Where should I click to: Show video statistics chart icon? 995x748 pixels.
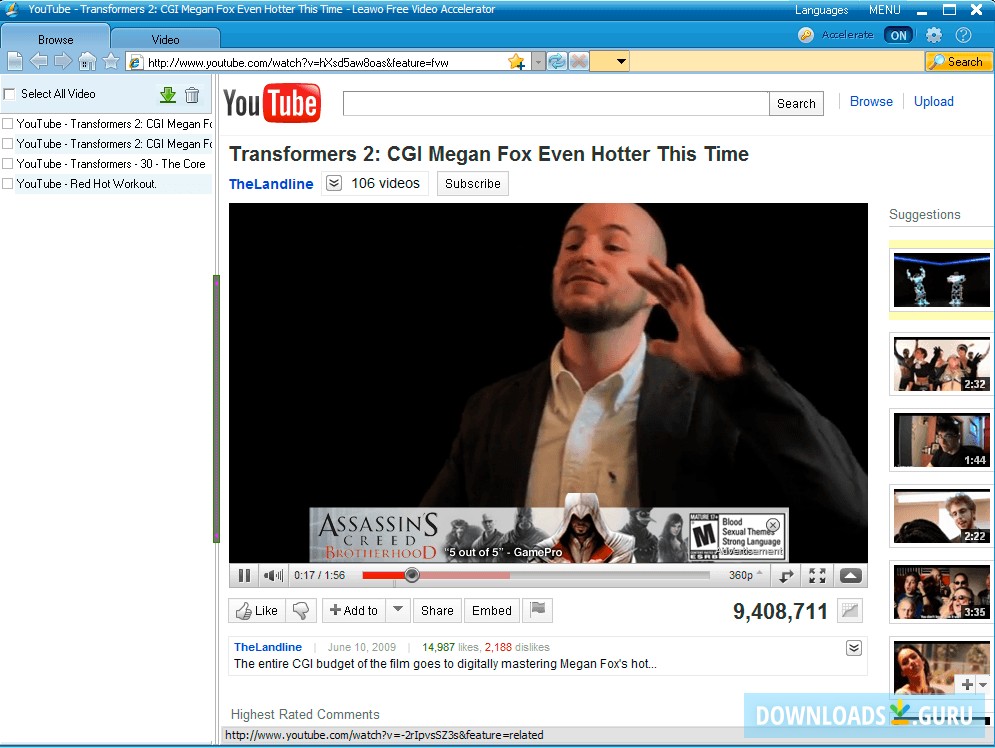(850, 610)
